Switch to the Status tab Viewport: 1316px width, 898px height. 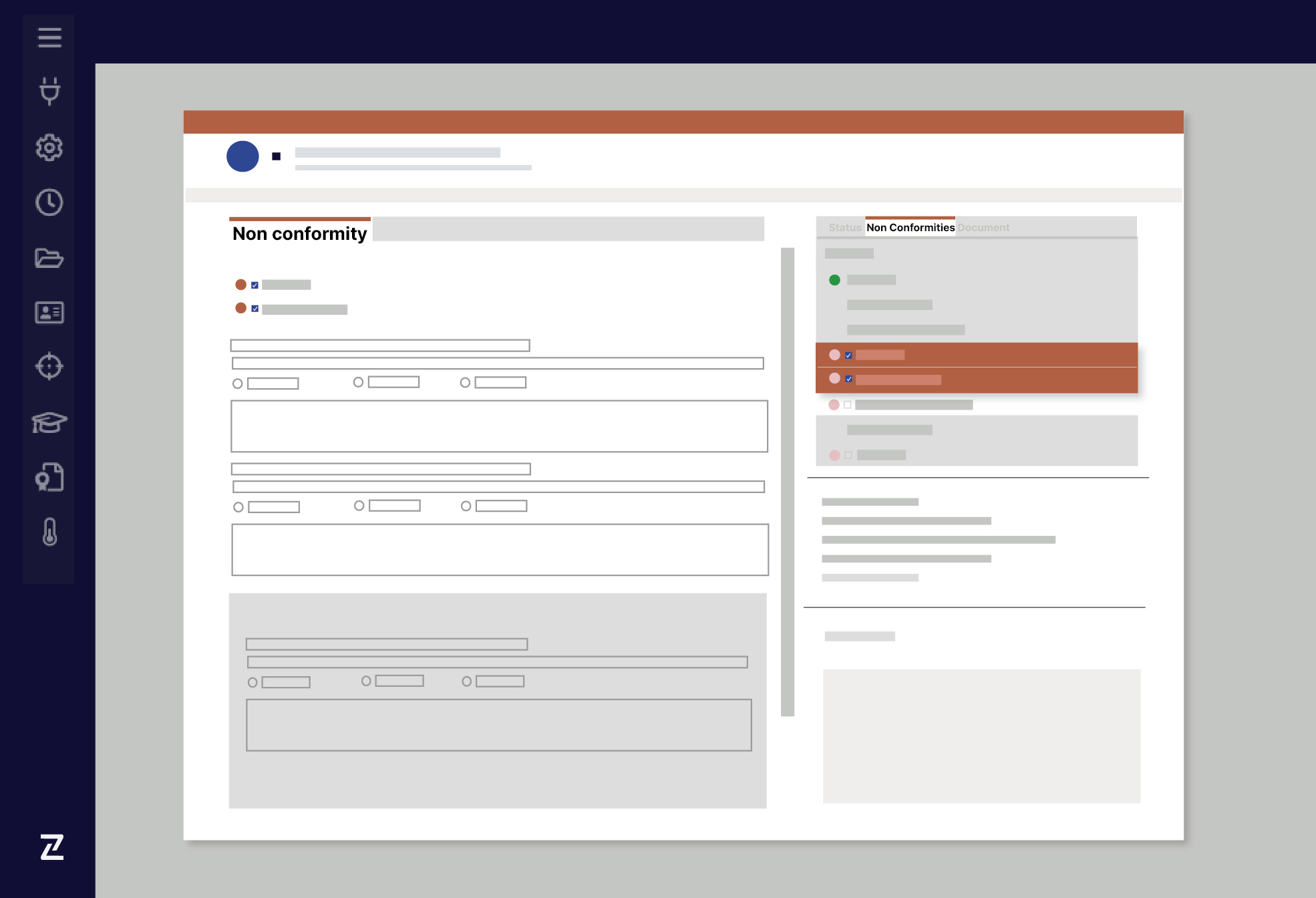[844, 227]
